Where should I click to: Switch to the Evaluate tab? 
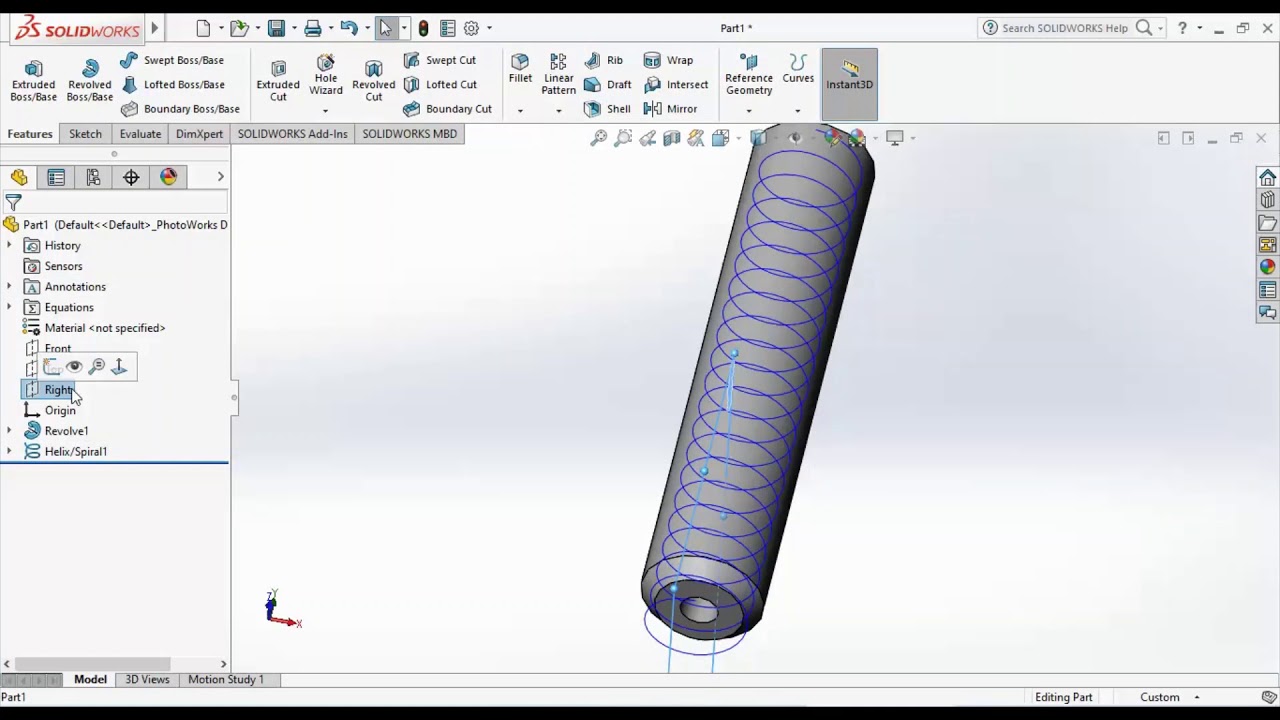[140, 134]
